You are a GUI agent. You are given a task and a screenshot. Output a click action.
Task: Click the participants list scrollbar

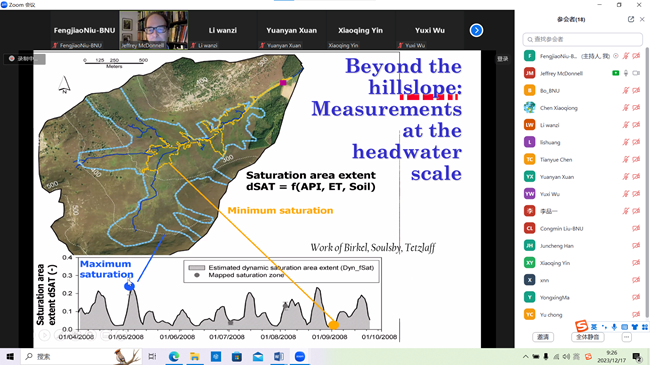[647, 182]
